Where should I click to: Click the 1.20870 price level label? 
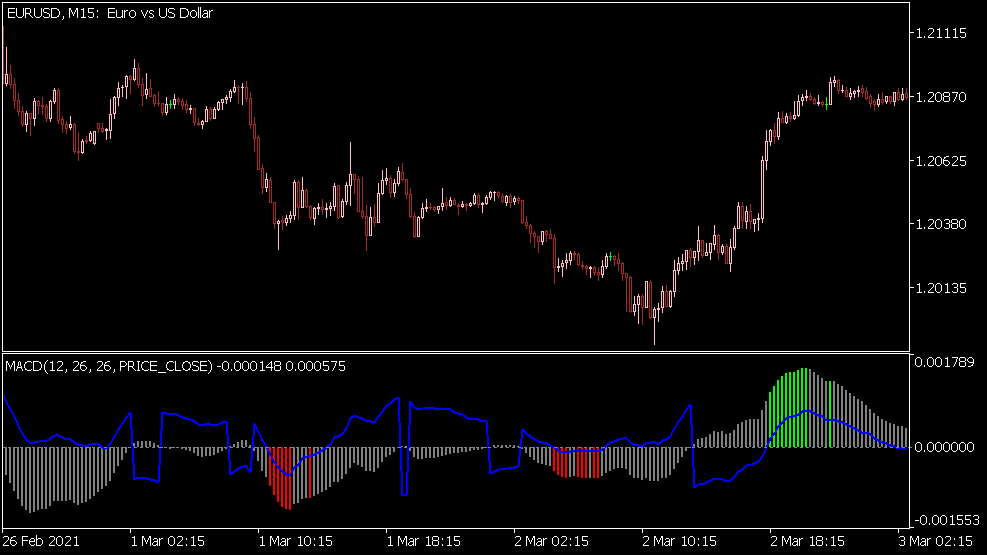tap(942, 97)
